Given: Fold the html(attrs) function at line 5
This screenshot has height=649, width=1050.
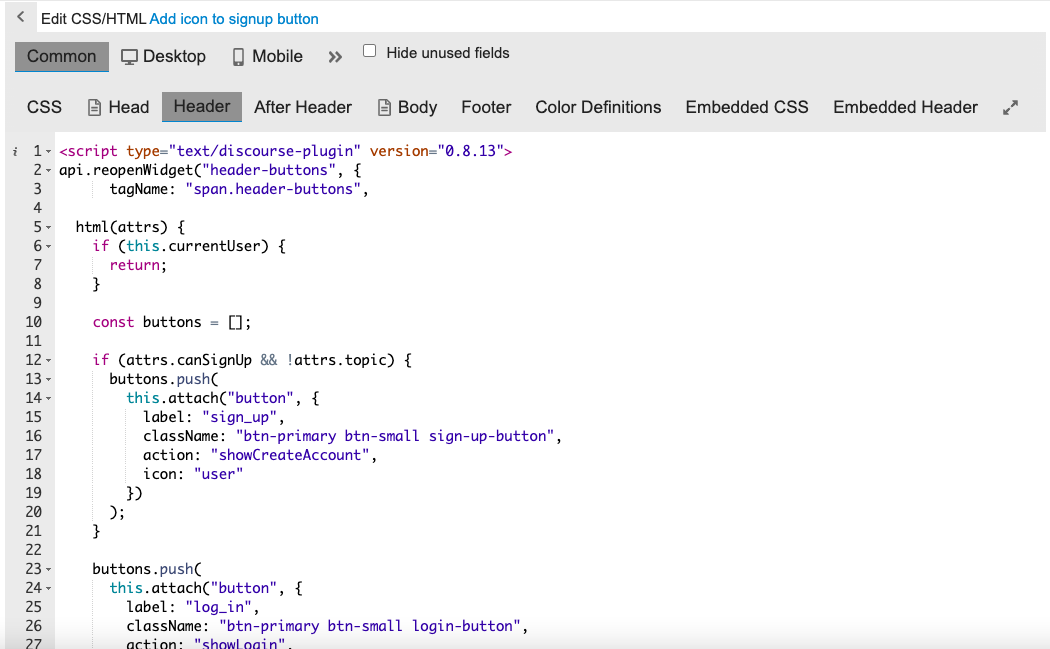Looking at the screenshot, I should (x=49, y=227).
